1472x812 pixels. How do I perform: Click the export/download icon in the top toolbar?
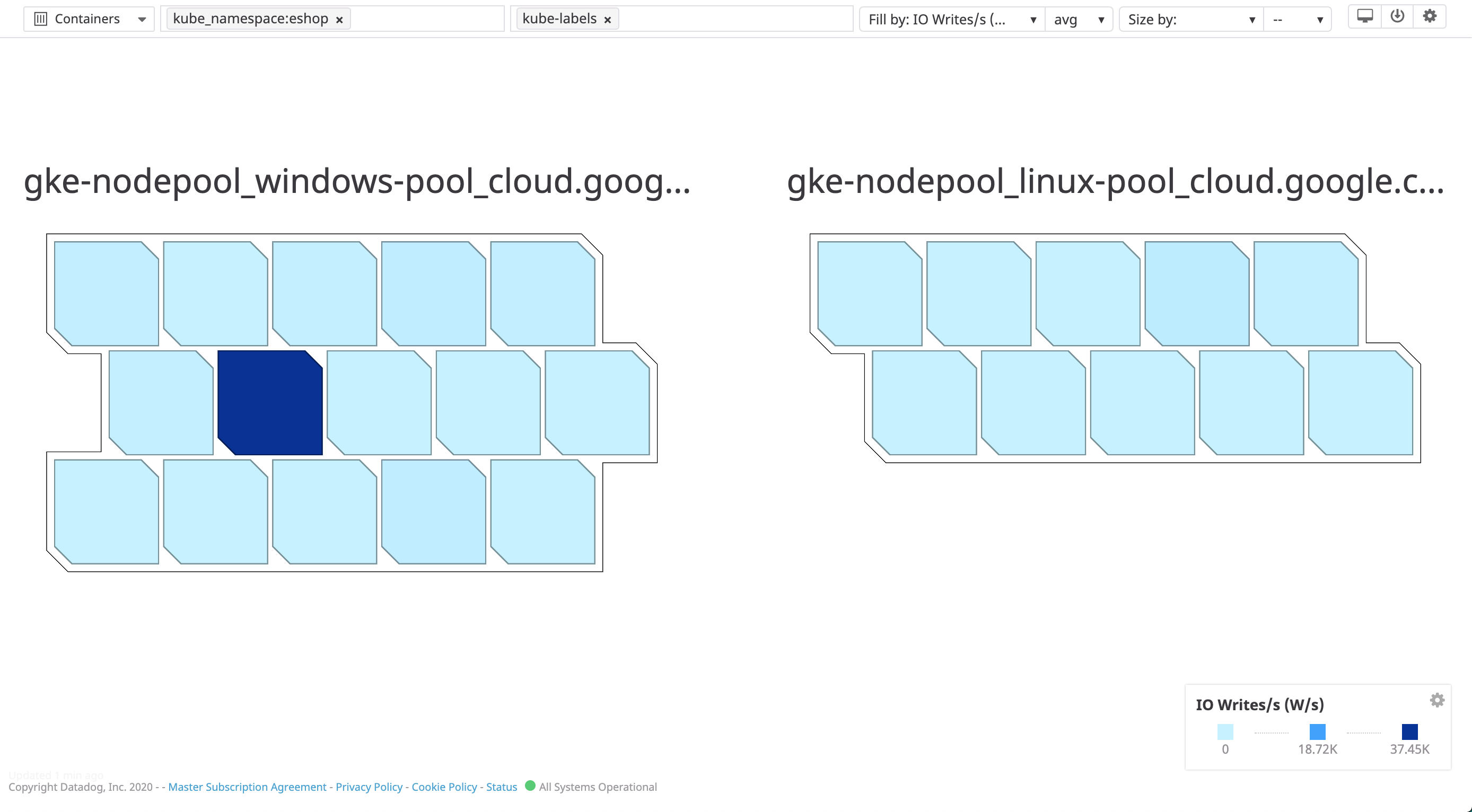(x=1397, y=16)
